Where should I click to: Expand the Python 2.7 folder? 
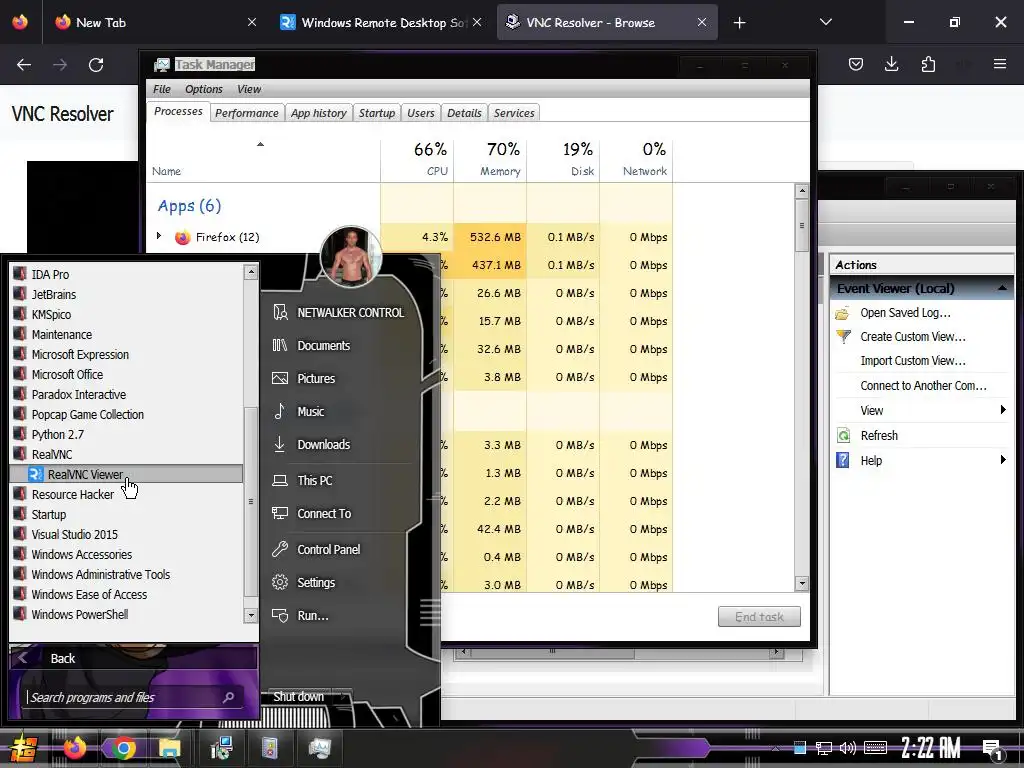click(x=57, y=434)
